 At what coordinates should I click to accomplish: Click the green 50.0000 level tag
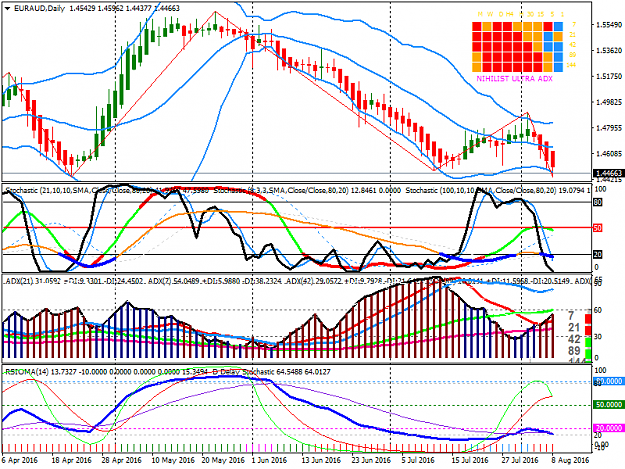[608, 405]
